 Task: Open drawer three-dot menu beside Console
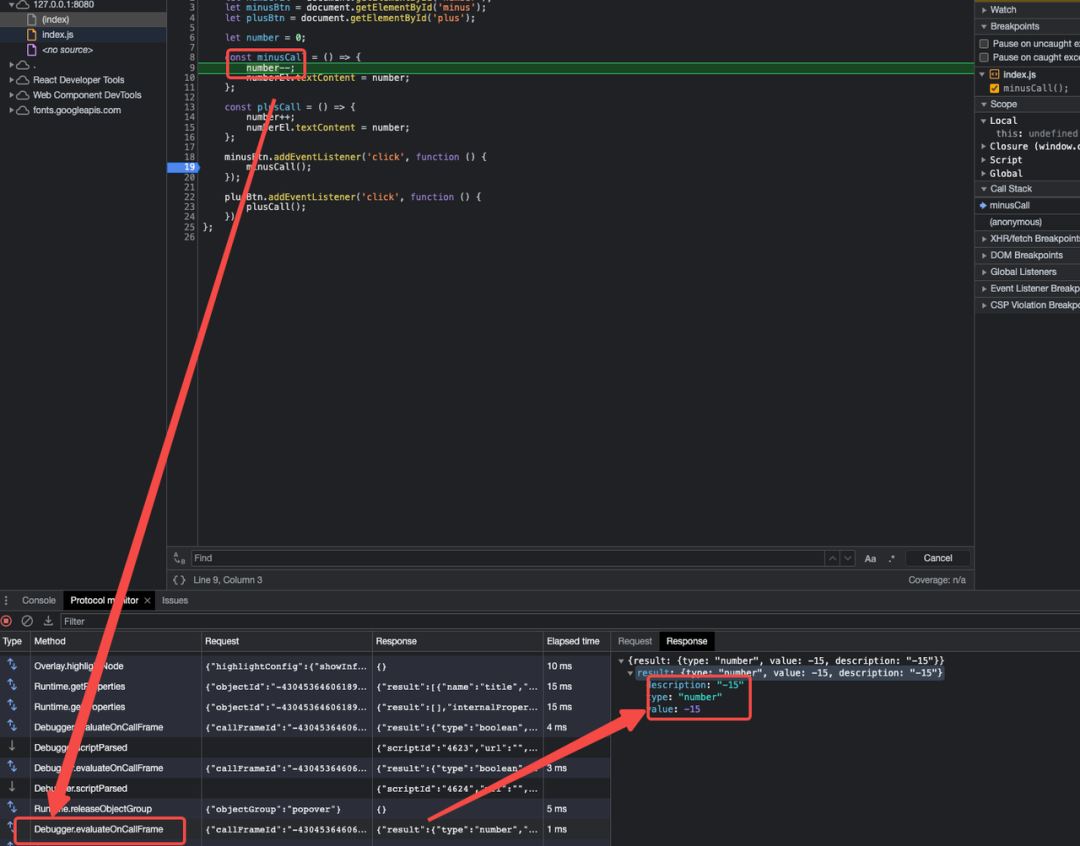(6, 600)
